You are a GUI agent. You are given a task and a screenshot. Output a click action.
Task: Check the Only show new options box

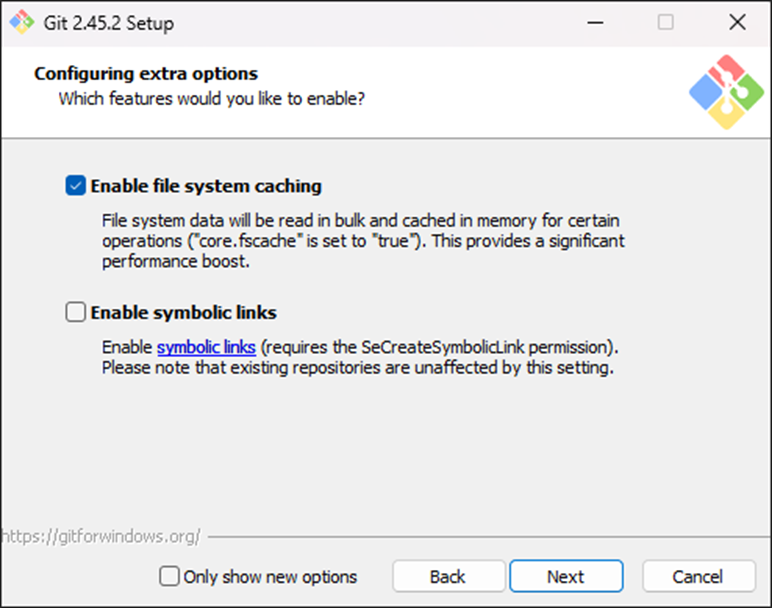170,576
